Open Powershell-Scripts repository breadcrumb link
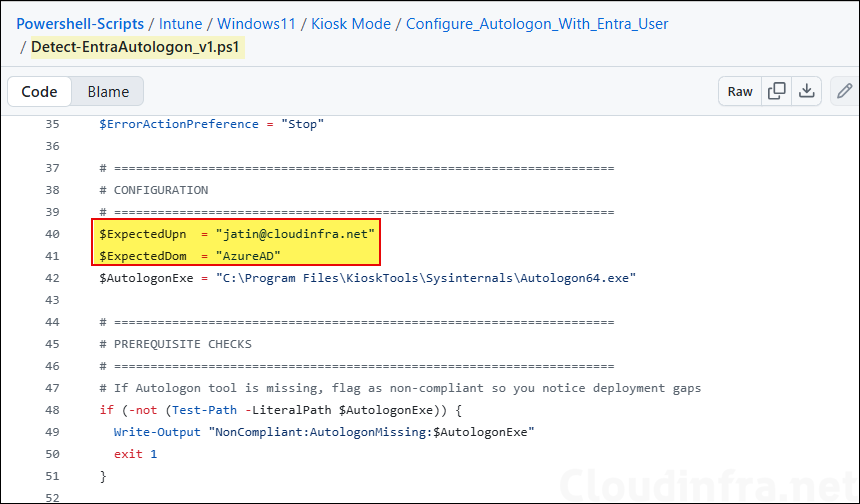 [x=77, y=23]
